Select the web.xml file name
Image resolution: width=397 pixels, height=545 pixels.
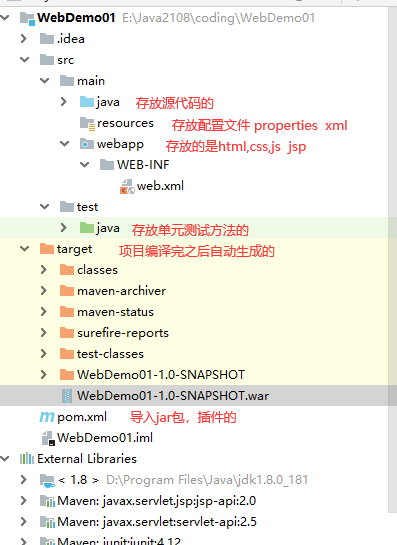160,186
